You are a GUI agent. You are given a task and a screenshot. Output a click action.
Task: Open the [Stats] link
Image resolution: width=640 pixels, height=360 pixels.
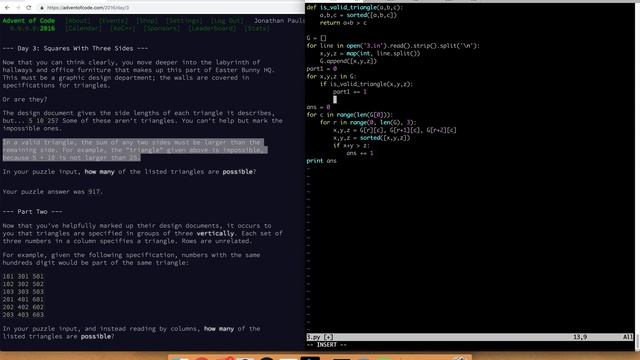257,29
